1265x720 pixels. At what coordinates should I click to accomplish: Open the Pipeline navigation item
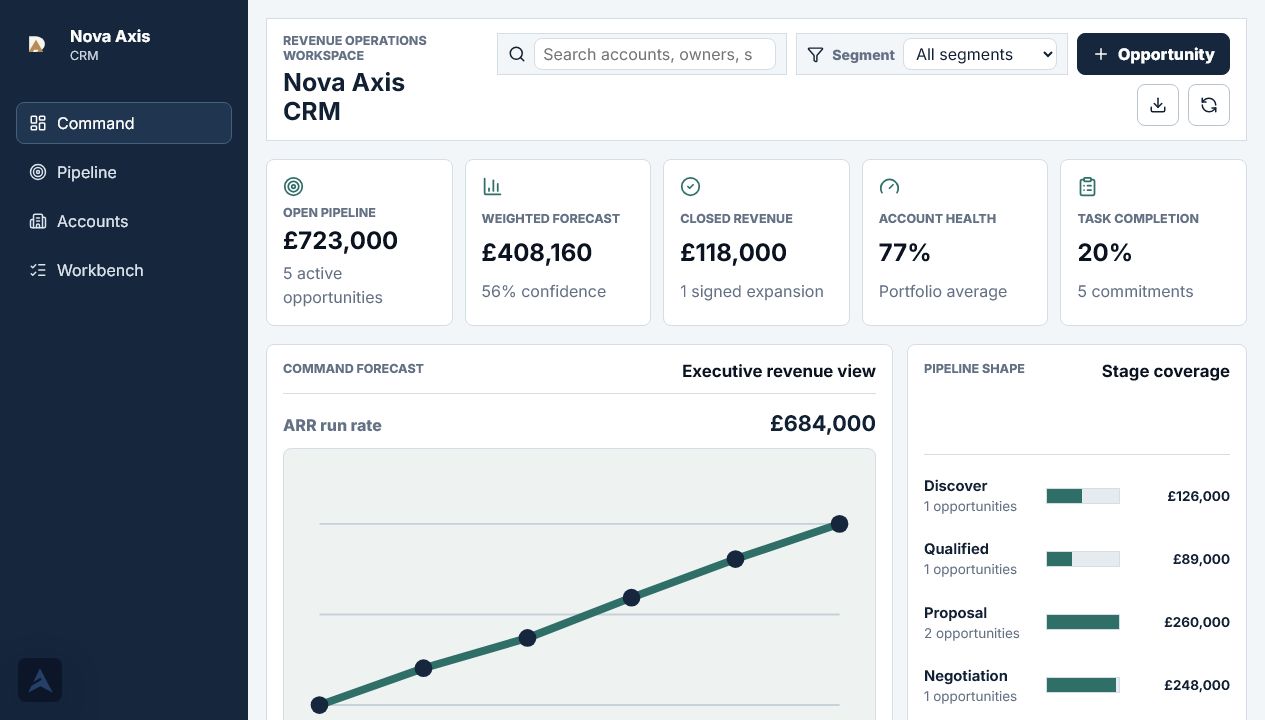coord(124,172)
